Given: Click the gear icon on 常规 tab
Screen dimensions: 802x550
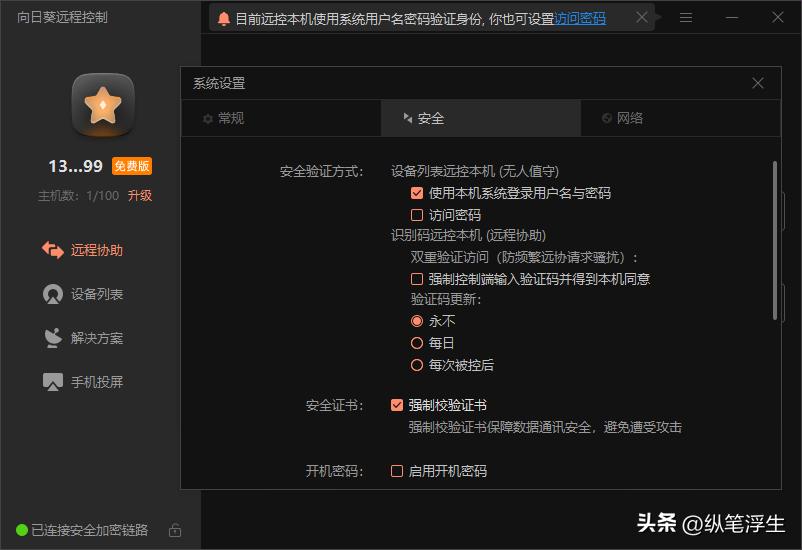Looking at the screenshot, I should tap(208, 119).
